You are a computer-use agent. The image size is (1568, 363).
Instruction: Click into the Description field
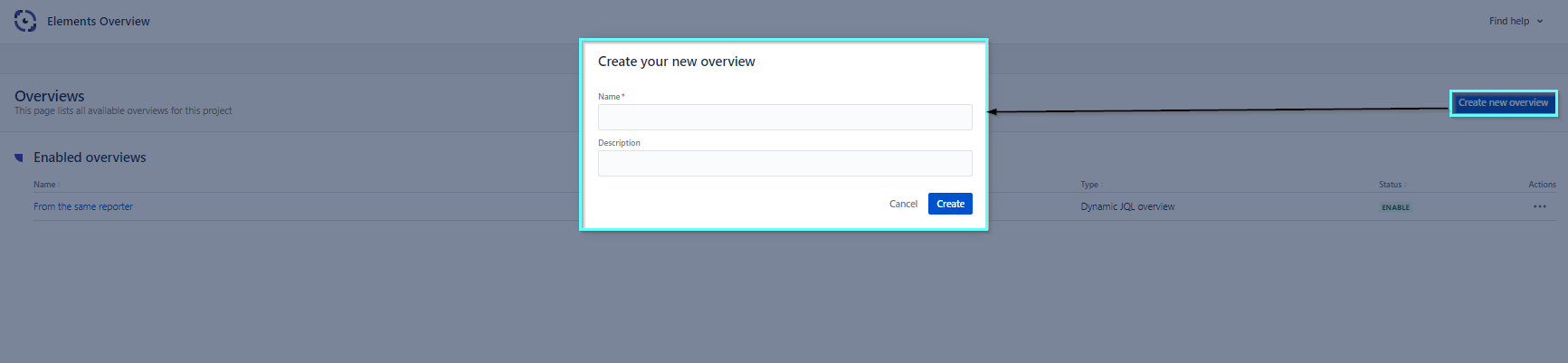tap(784, 164)
